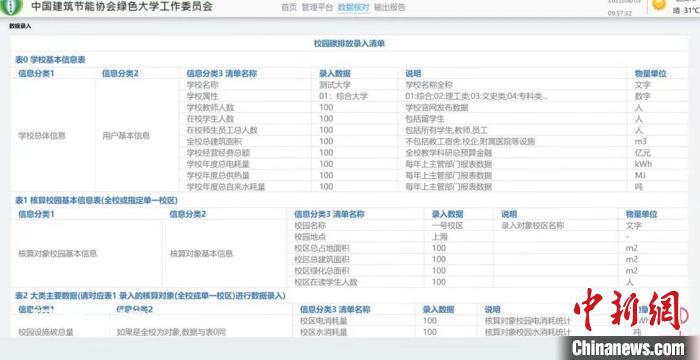Click the 表0 学校基本信息表 heading

pos(50,59)
